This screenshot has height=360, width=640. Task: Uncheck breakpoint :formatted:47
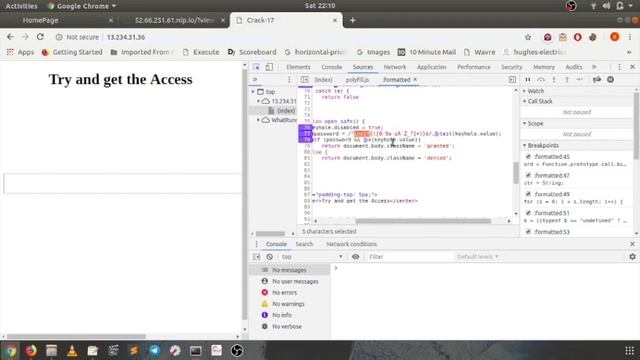[x=528, y=175]
